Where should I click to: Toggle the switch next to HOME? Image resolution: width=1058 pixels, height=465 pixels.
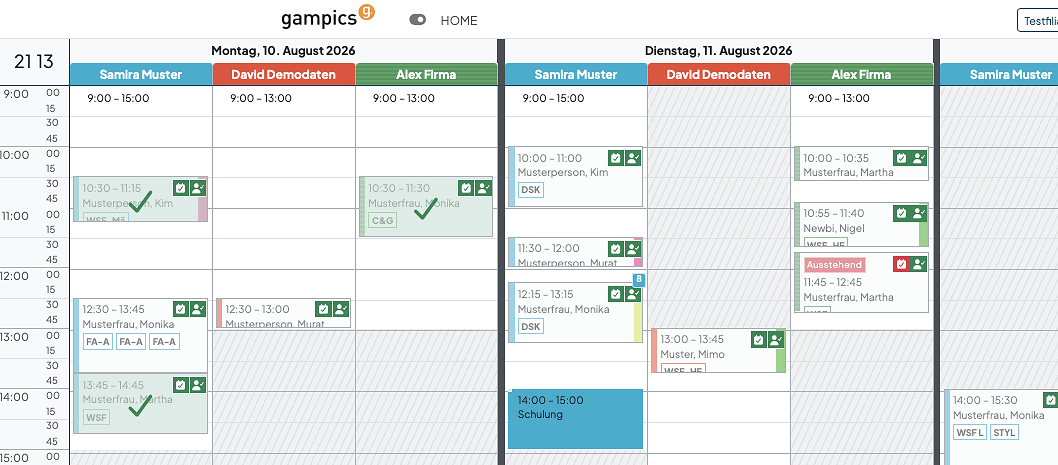(x=418, y=20)
